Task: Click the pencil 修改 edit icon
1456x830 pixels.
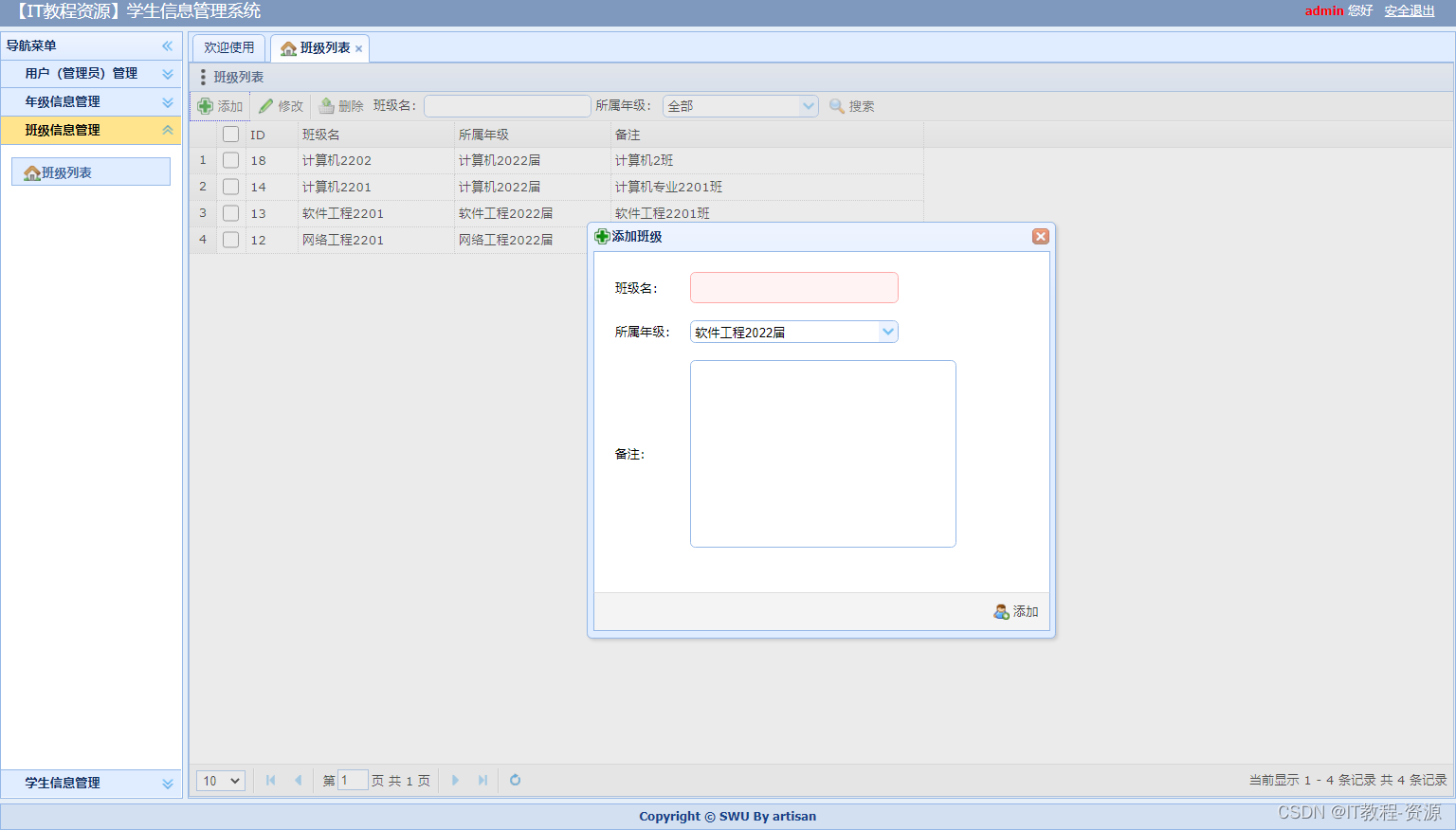Action: pyautogui.click(x=266, y=106)
